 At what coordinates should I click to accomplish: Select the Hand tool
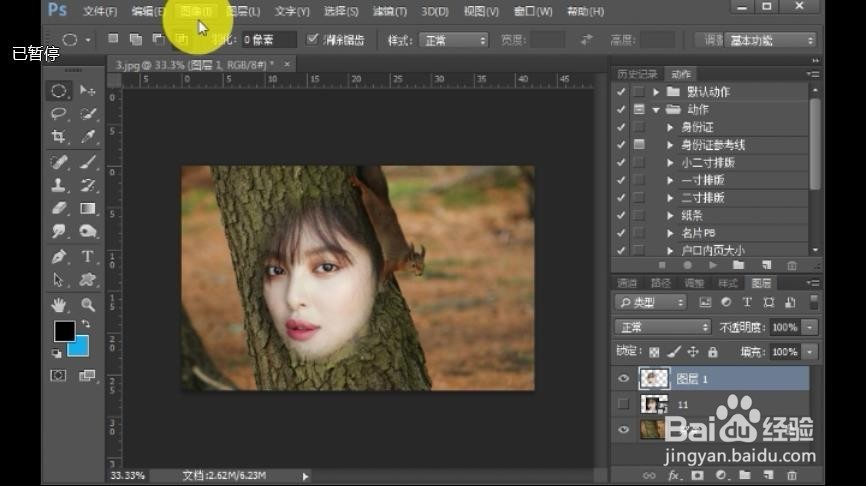tap(59, 304)
